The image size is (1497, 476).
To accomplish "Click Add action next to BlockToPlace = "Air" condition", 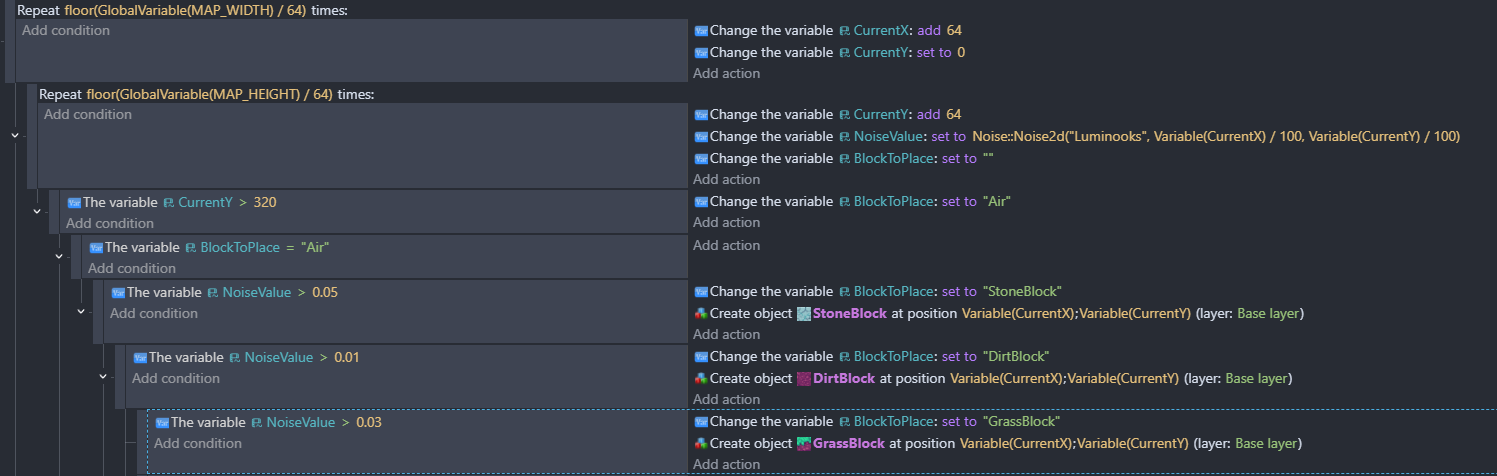I will [726, 245].
